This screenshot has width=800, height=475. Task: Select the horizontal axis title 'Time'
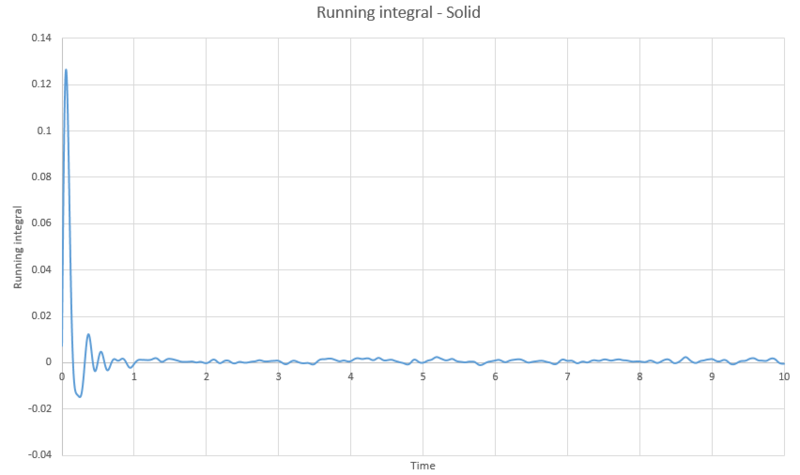(x=423, y=466)
